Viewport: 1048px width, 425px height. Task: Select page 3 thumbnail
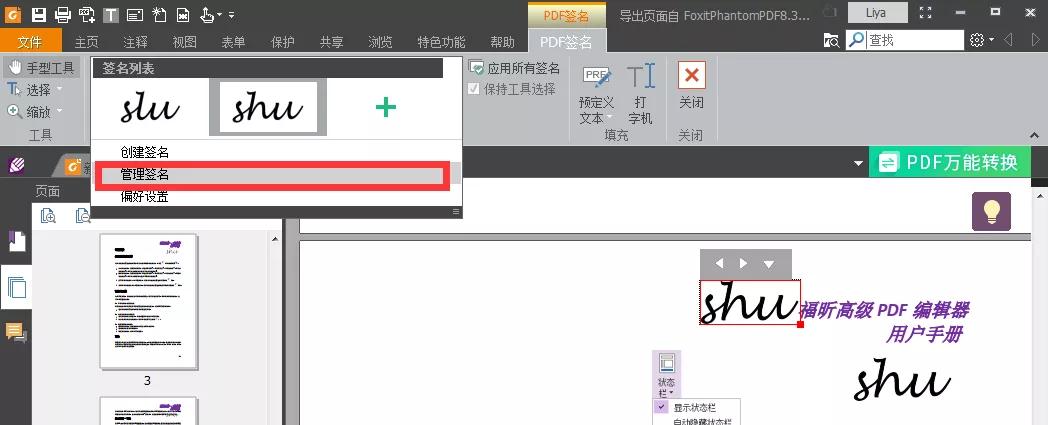(x=148, y=301)
